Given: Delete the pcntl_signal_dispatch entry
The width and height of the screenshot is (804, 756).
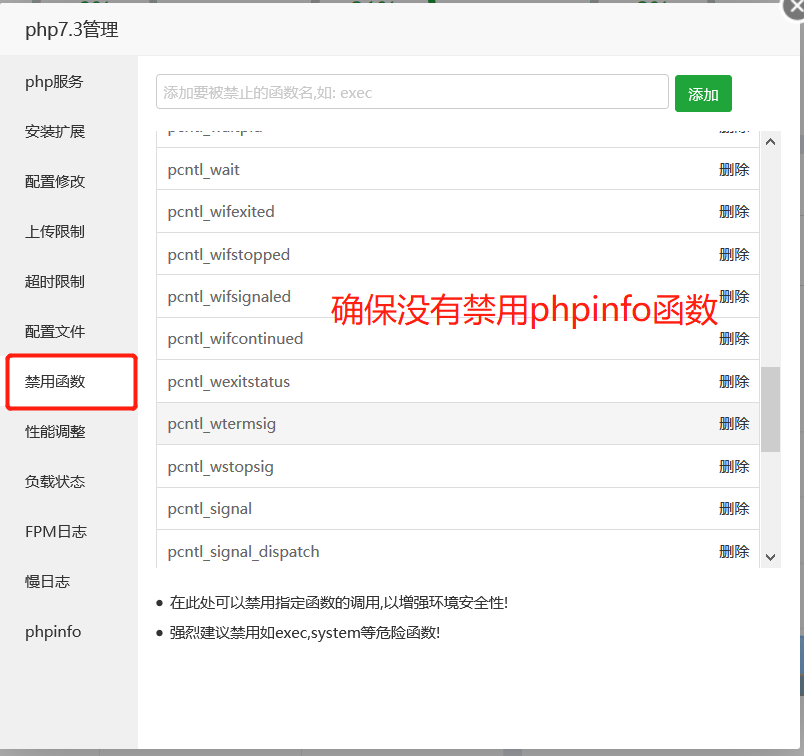Looking at the screenshot, I should (733, 552).
